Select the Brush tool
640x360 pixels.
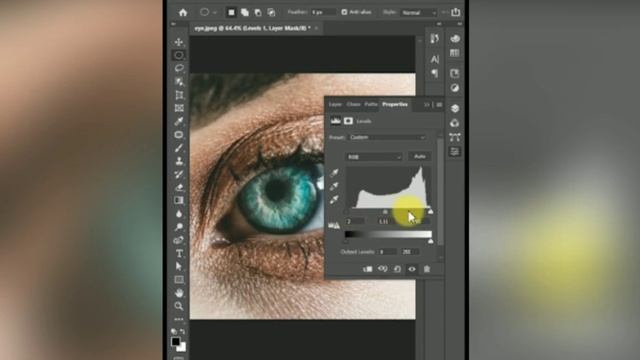179,148
